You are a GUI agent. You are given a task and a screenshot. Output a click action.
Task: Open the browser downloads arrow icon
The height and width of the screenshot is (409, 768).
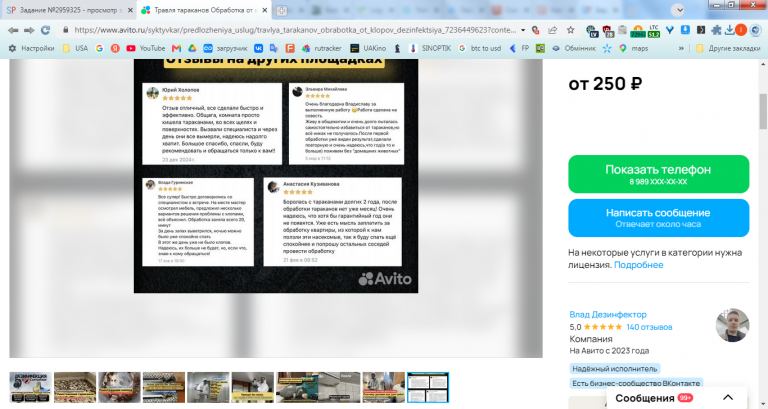click(729, 30)
